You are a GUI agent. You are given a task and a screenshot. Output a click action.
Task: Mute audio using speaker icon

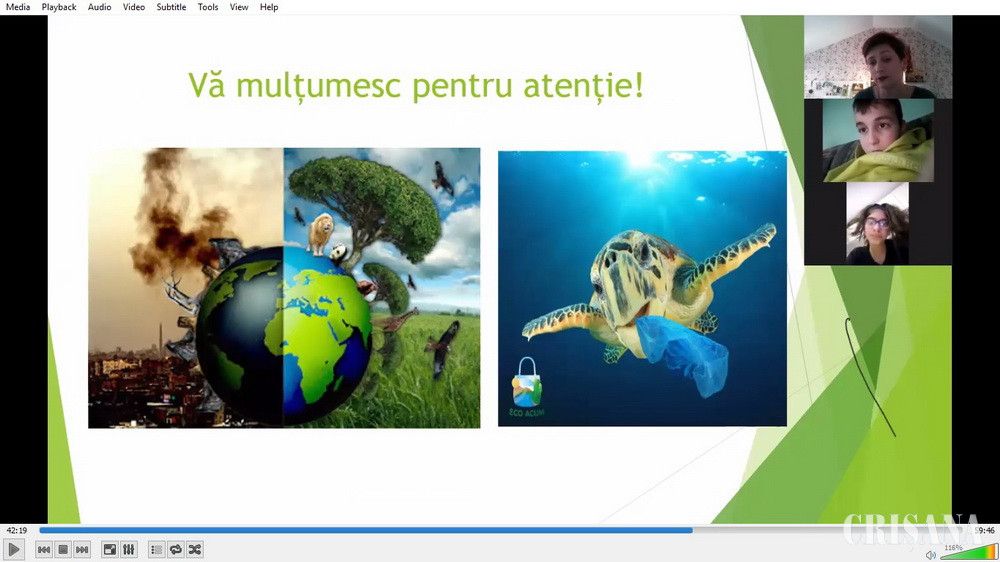click(931, 553)
